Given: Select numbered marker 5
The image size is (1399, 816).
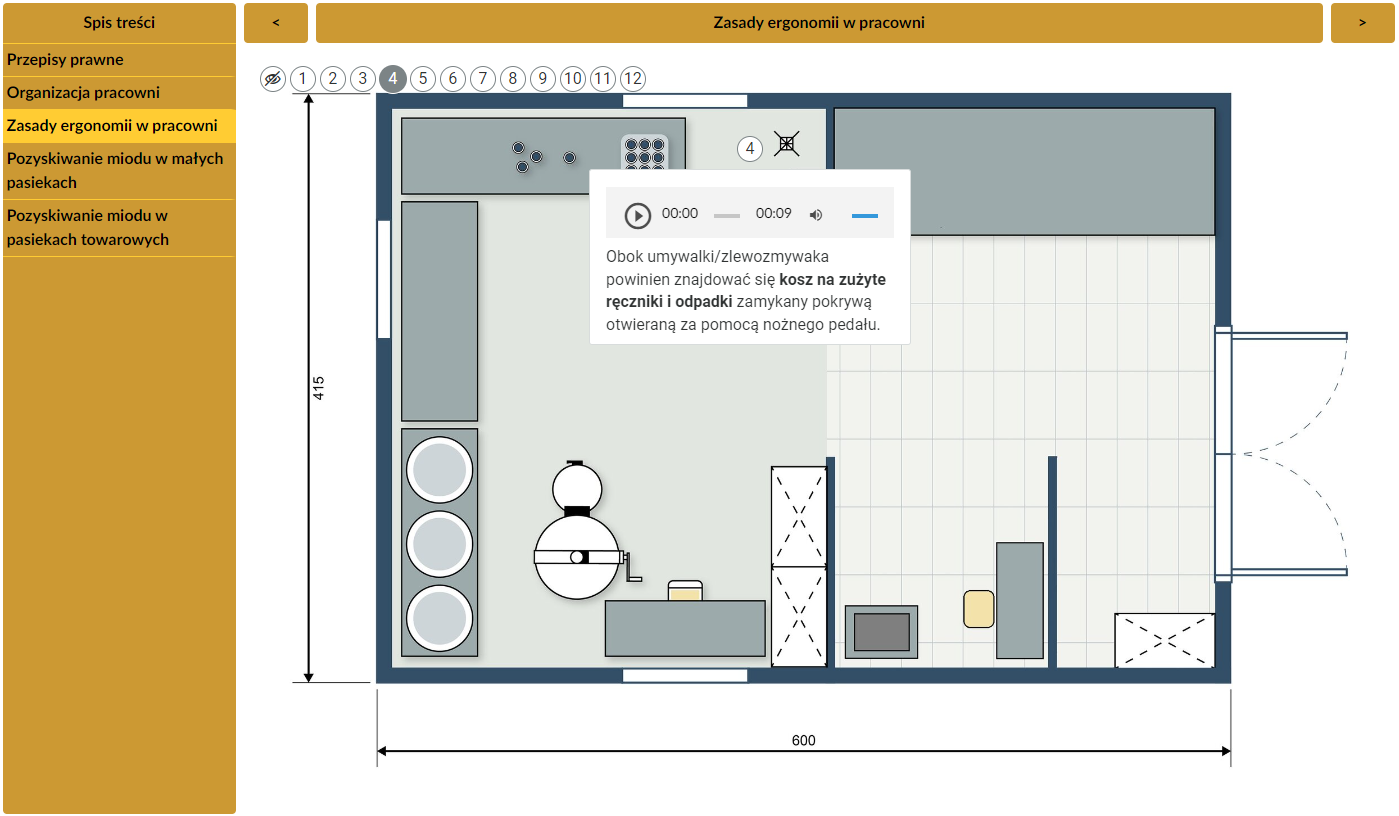Looking at the screenshot, I should 423,79.
